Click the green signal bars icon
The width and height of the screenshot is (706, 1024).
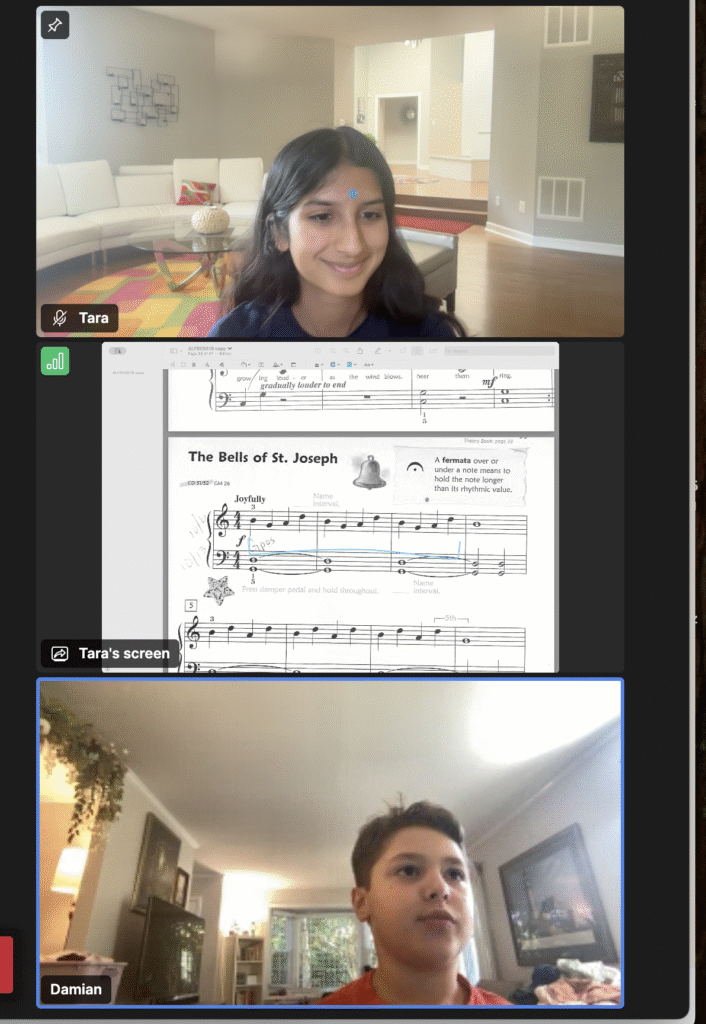(x=55, y=361)
